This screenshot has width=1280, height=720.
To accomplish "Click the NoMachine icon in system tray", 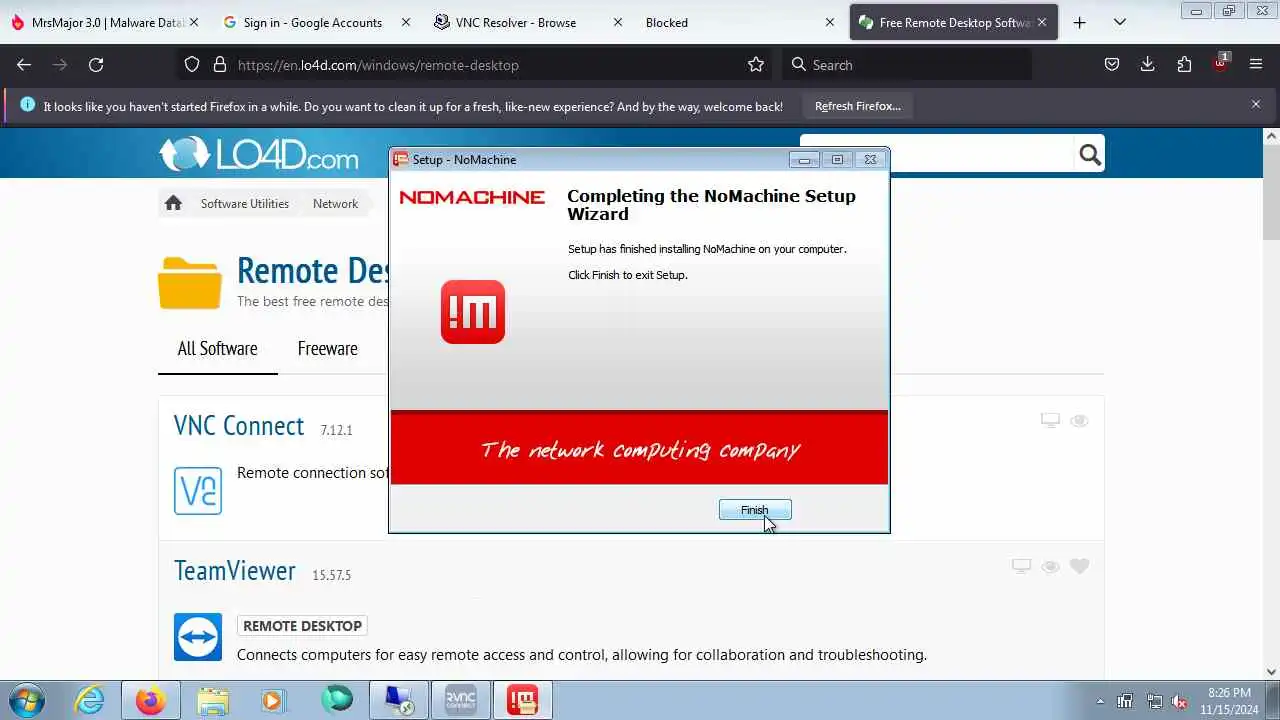I will [x=1125, y=701].
